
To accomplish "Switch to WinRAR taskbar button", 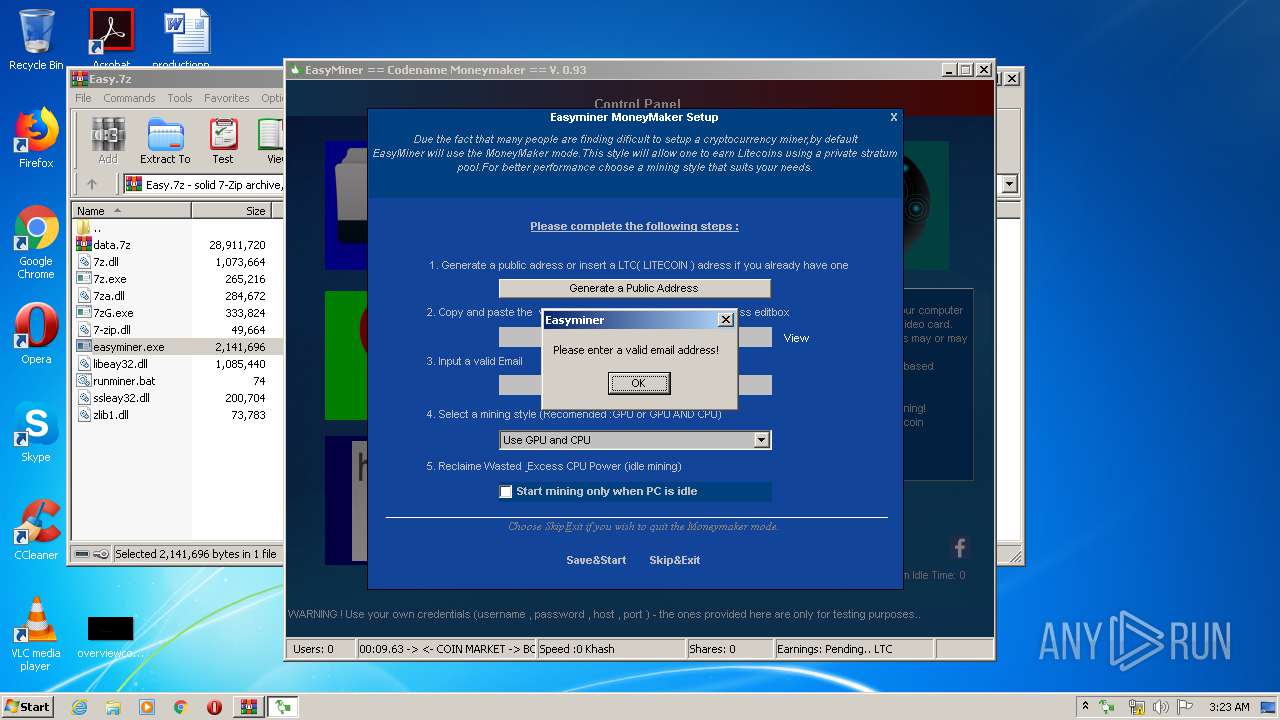I will coord(248,707).
